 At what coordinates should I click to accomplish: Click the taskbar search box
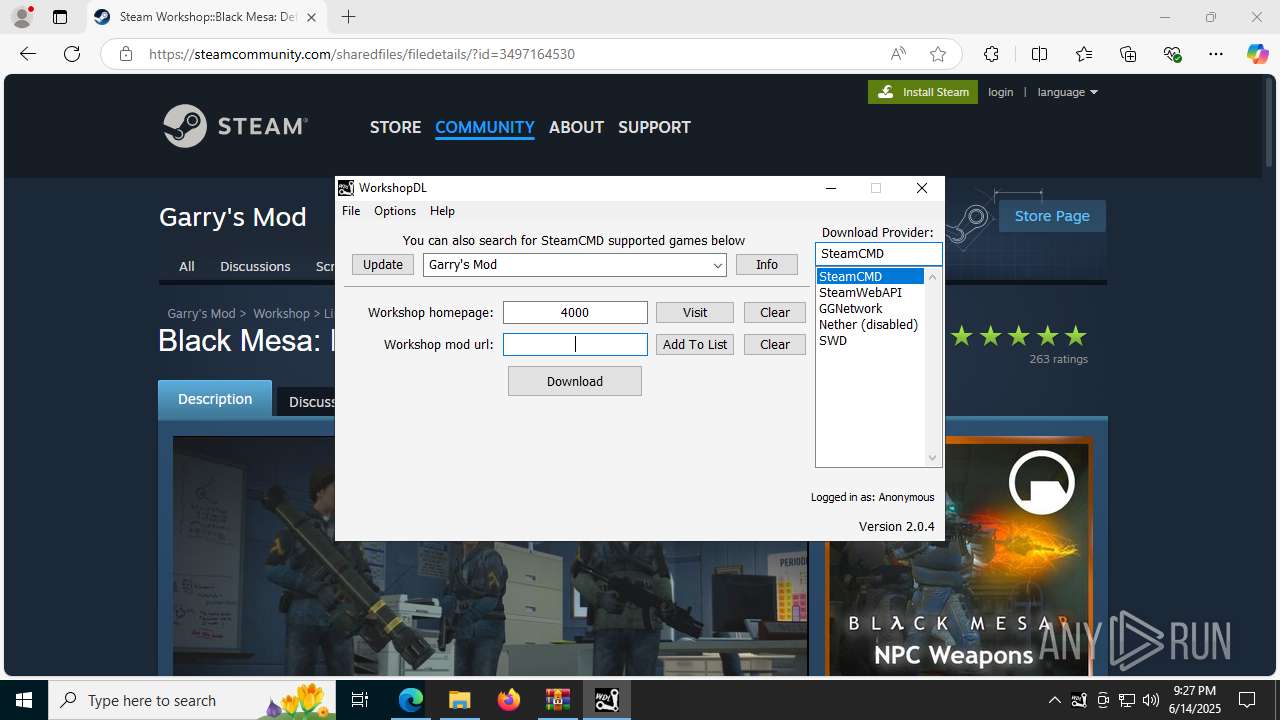tap(192, 700)
